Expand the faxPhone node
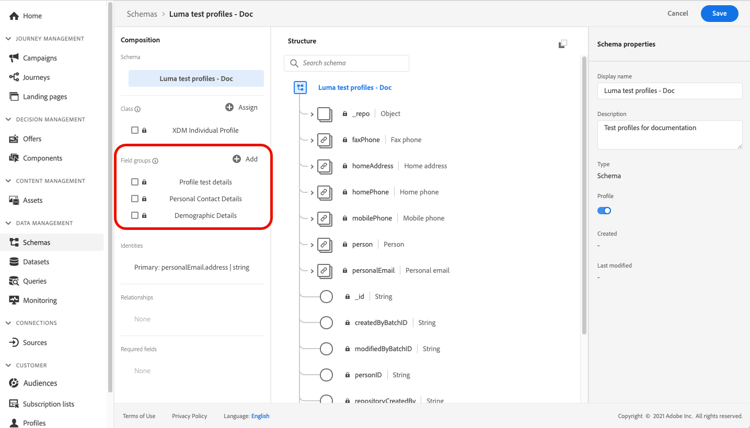Screen dimensions: 750x428 pos(312,141)
